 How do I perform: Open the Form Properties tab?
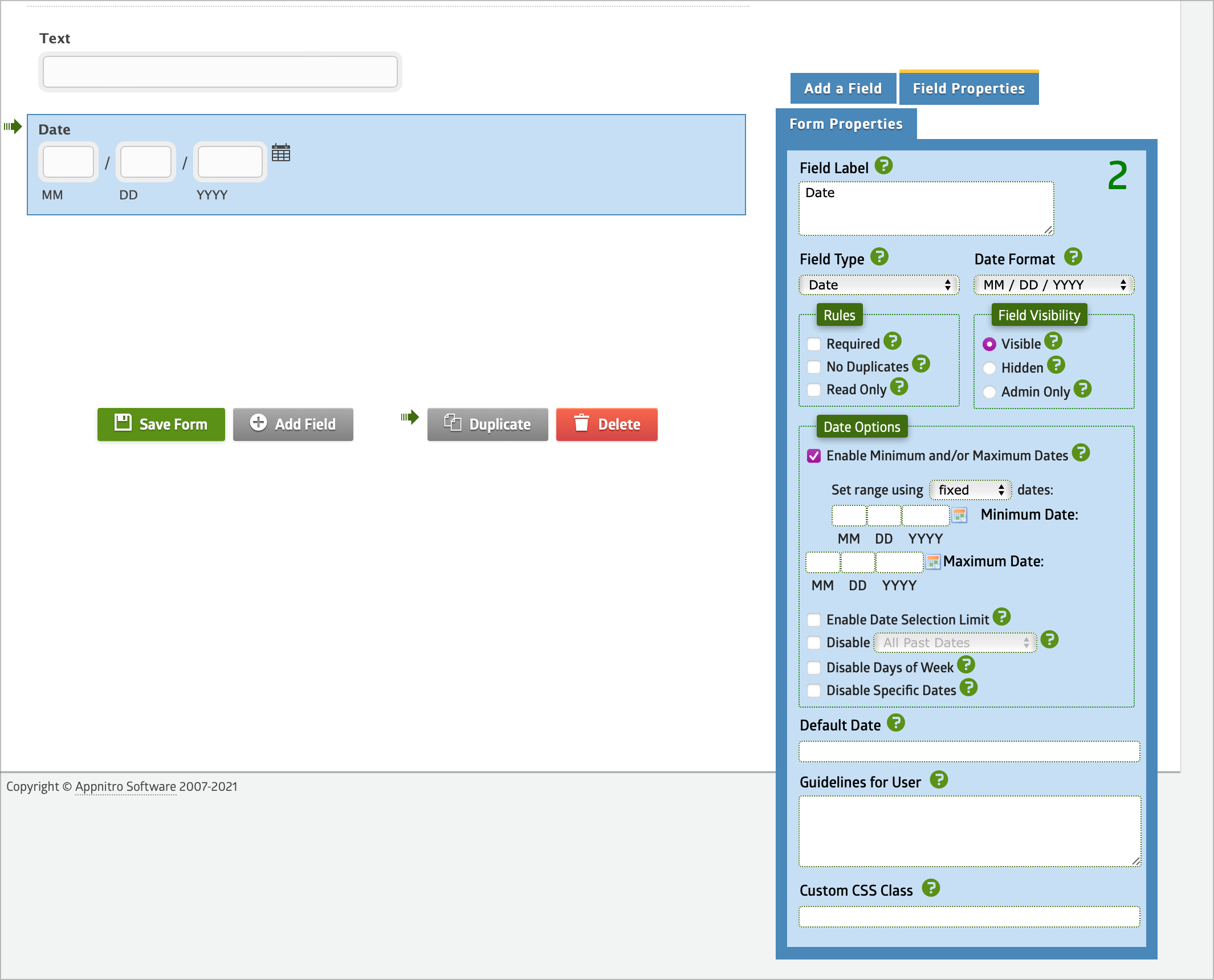coord(846,124)
